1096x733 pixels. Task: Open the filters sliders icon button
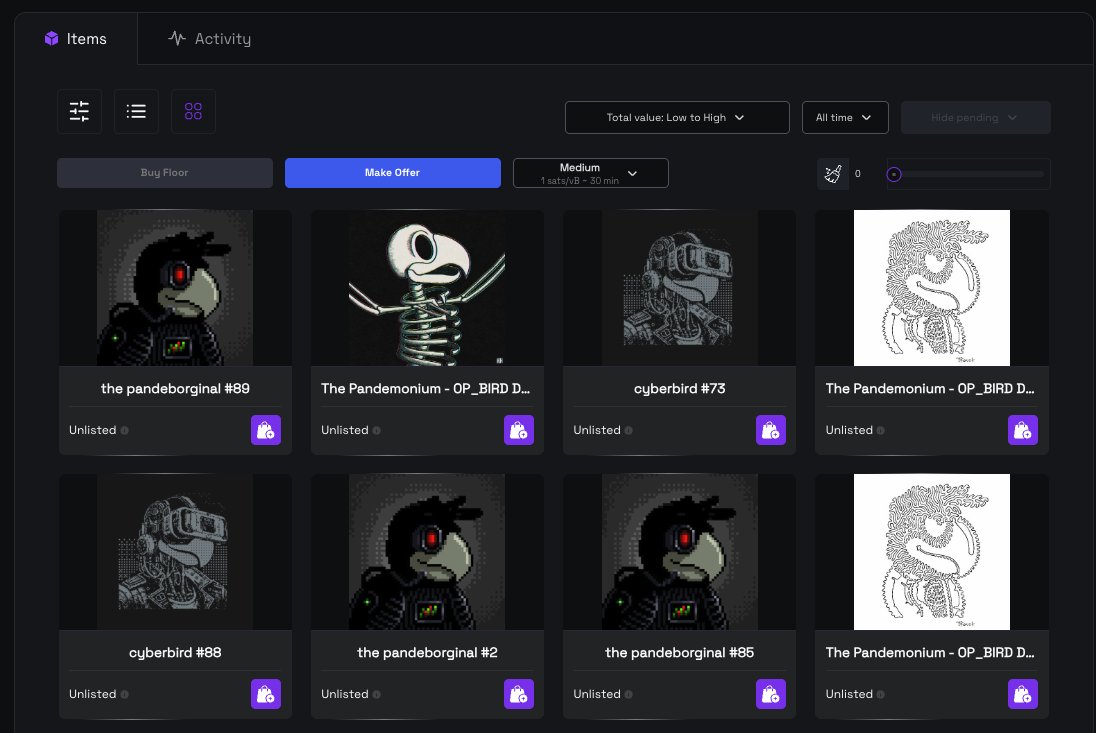(80, 111)
